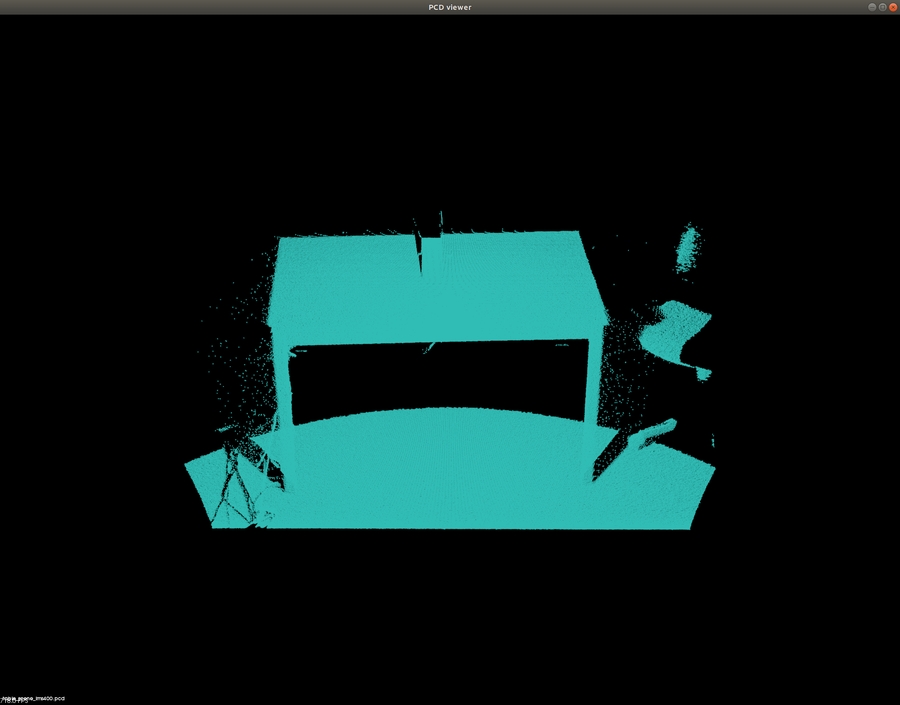Click the .pcd filename label at bottom-left
Screen dimensions: 900x705
33,698
